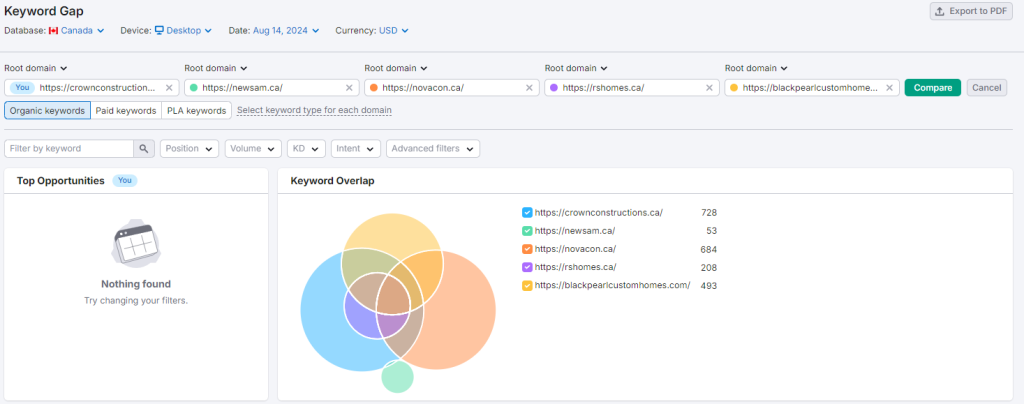
Task: Open the Currency USD dropdown
Action: 394,30
